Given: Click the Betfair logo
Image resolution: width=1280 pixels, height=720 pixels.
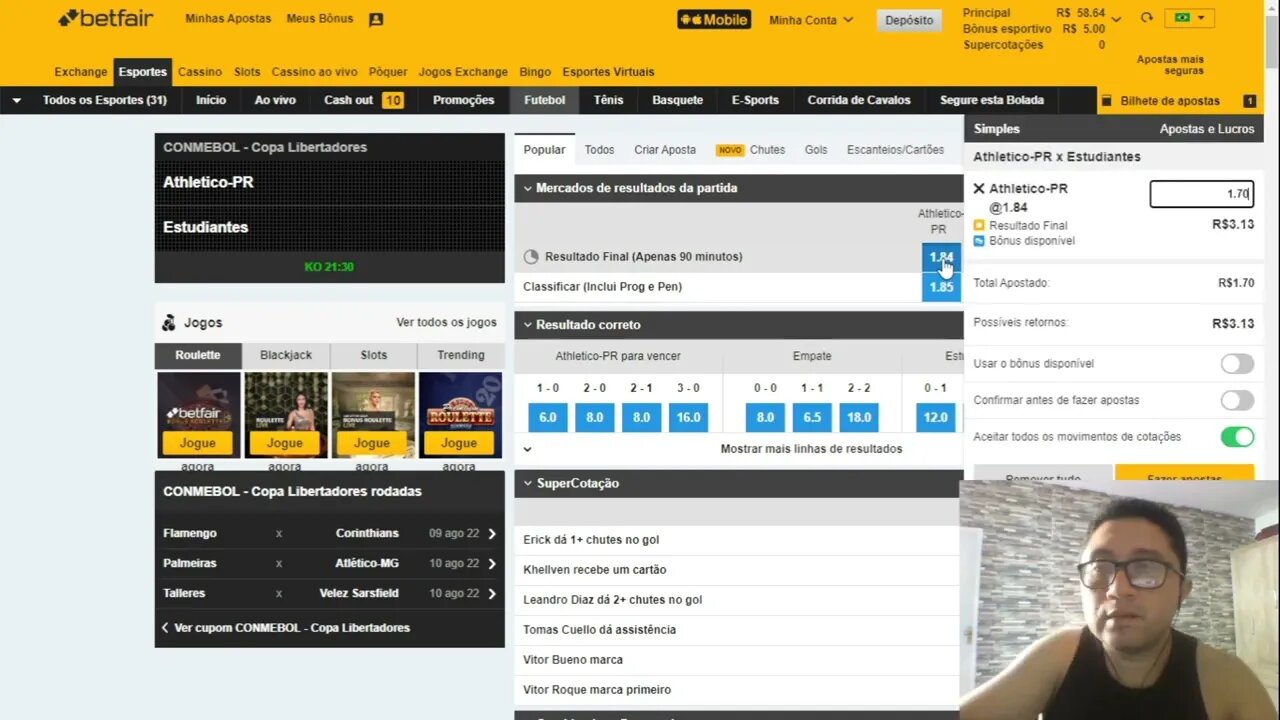Looking at the screenshot, I should [x=107, y=18].
